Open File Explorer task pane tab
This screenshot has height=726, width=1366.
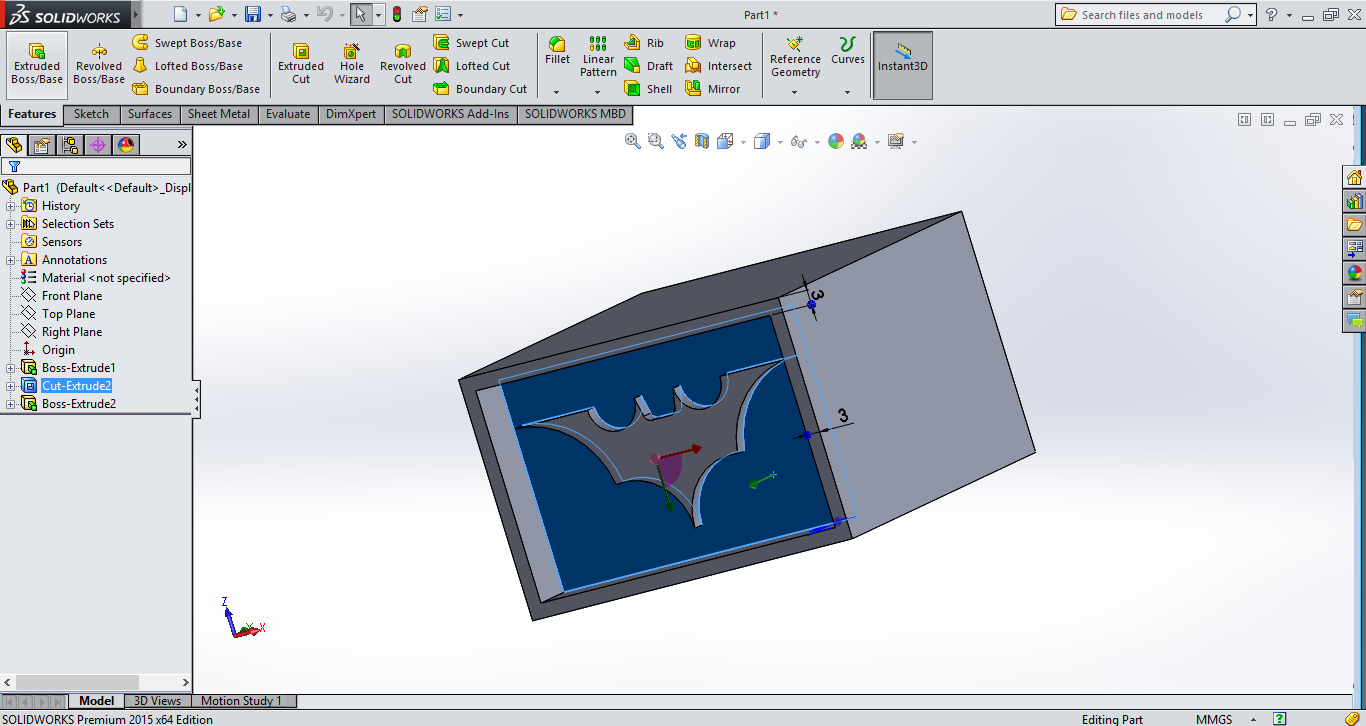(x=1354, y=225)
